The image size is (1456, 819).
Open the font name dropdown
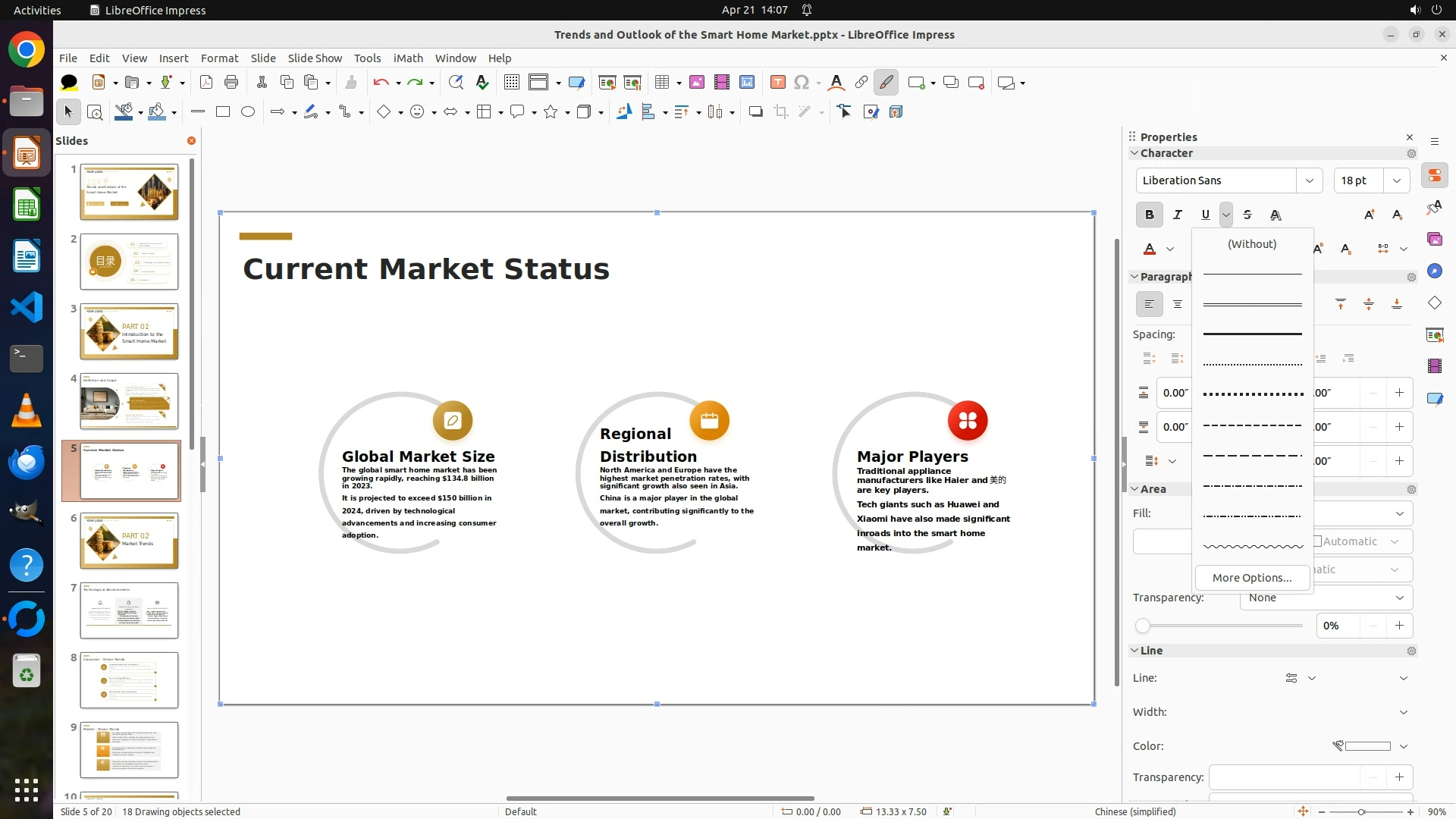click(x=1309, y=180)
